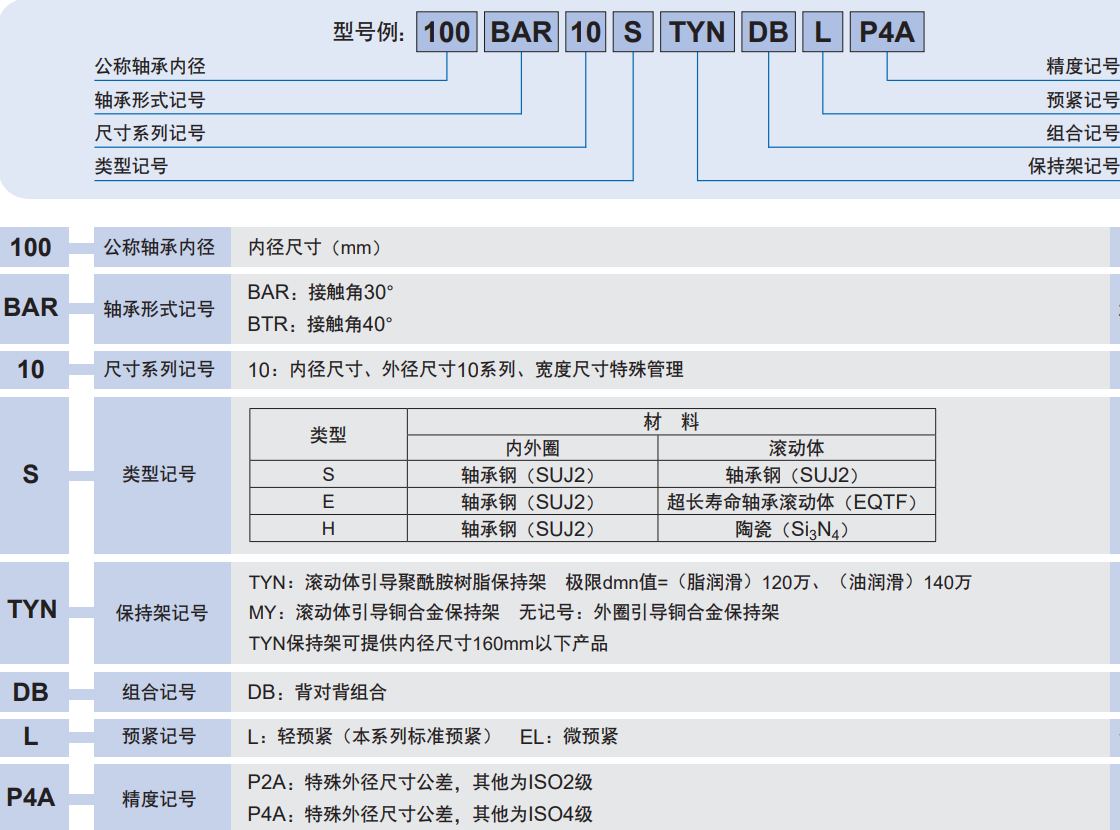Image resolution: width=1120 pixels, height=830 pixels.
Task: Click the 'S' box in model example
Action: click(633, 32)
